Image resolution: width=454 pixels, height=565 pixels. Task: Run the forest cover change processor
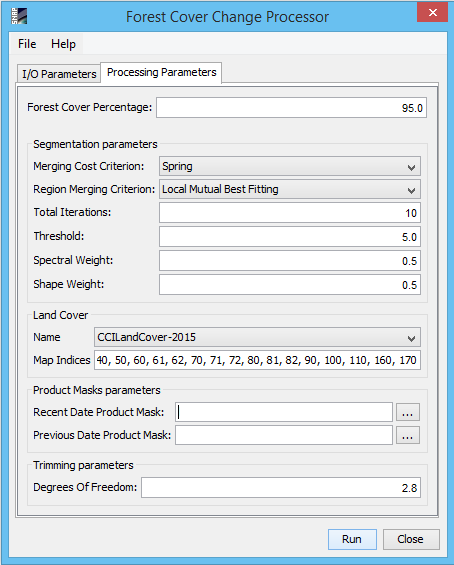point(352,539)
